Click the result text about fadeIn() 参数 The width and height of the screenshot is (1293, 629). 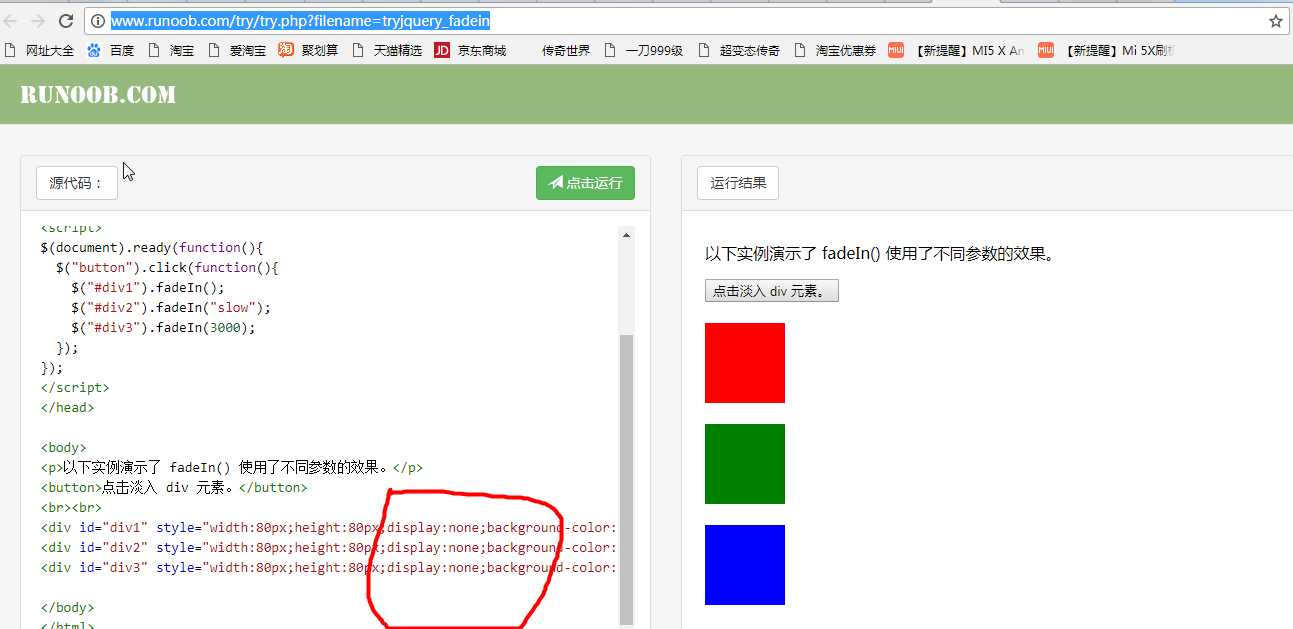pos(880,253)
